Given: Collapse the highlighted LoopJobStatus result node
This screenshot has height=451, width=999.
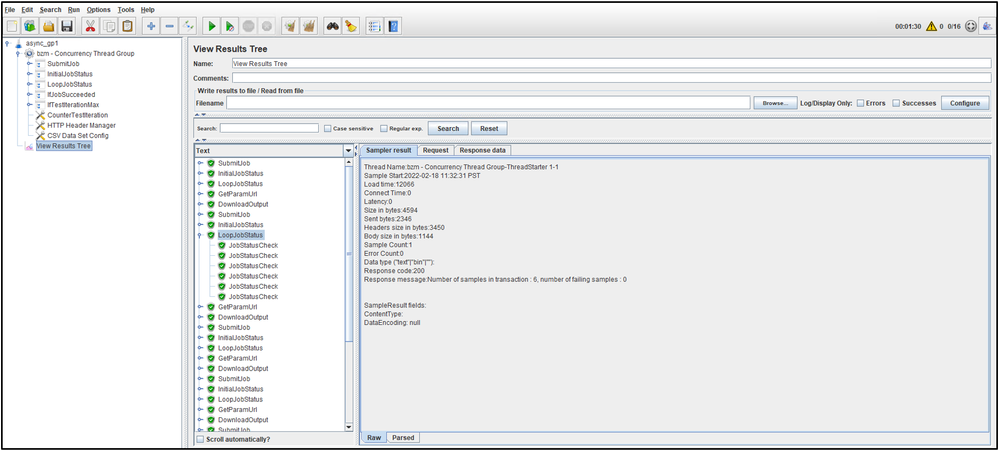Looking at the screenshot, I should pos(200,235).
